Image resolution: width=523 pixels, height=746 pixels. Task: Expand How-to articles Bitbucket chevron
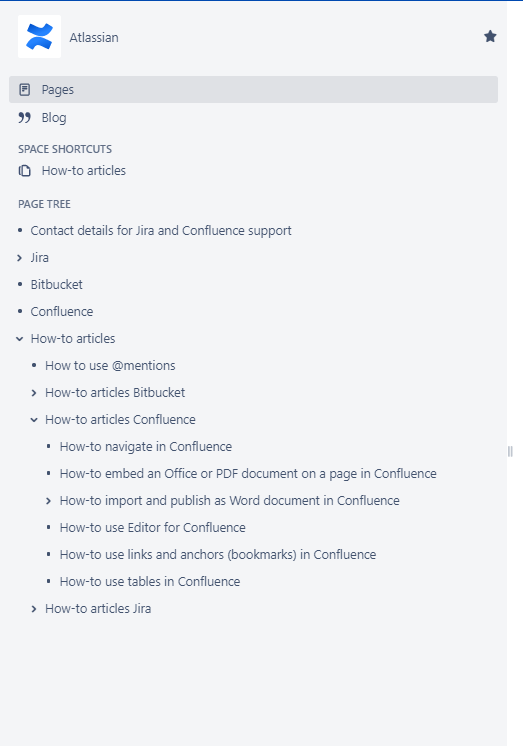[x=34, y=393]
